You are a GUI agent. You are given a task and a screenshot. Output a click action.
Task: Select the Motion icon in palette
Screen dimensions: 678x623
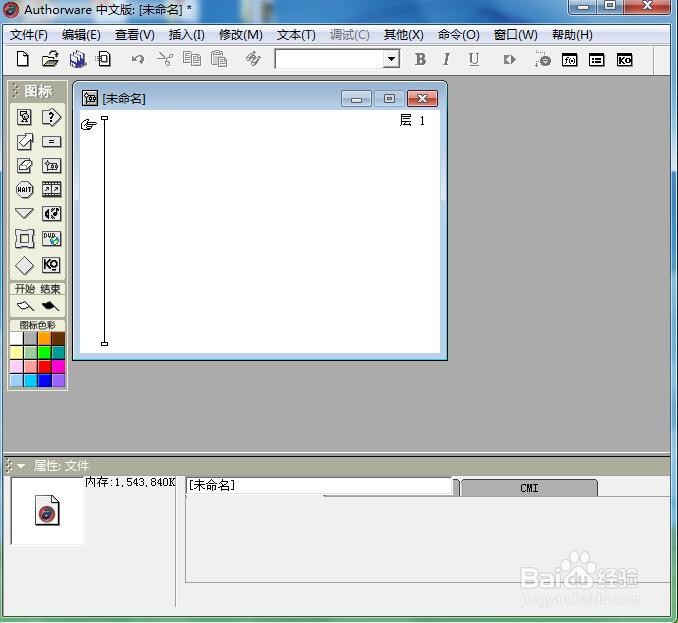pyautogui.click(x=24, y=141)
